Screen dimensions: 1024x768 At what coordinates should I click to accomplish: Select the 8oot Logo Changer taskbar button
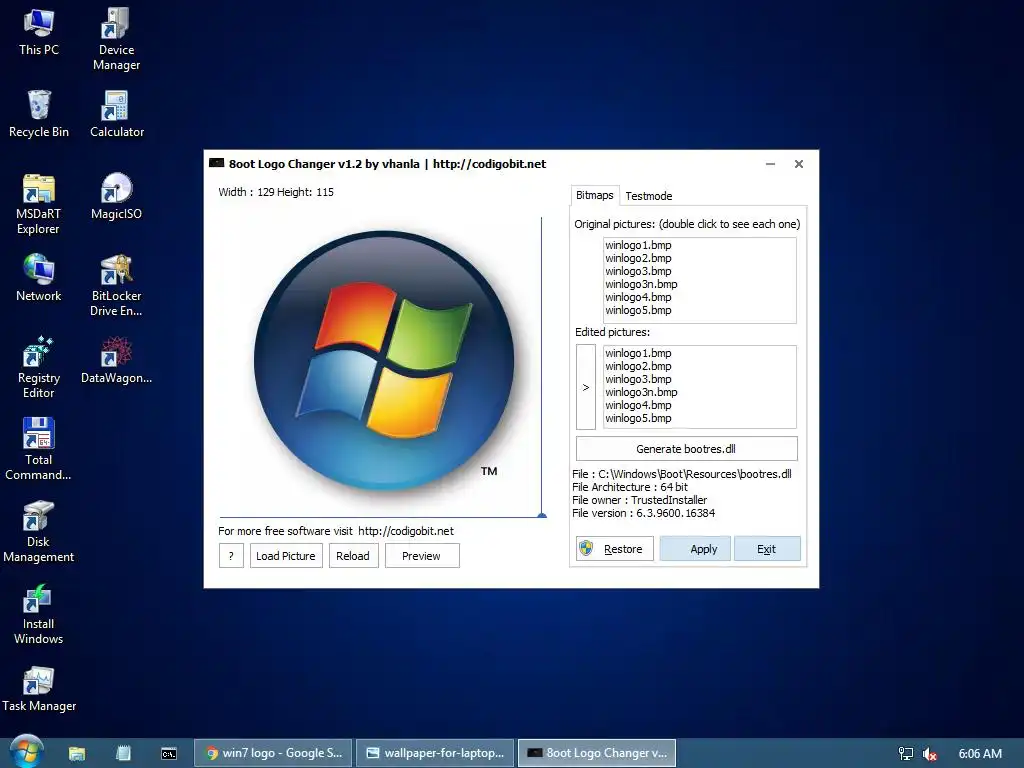point(597,753)
